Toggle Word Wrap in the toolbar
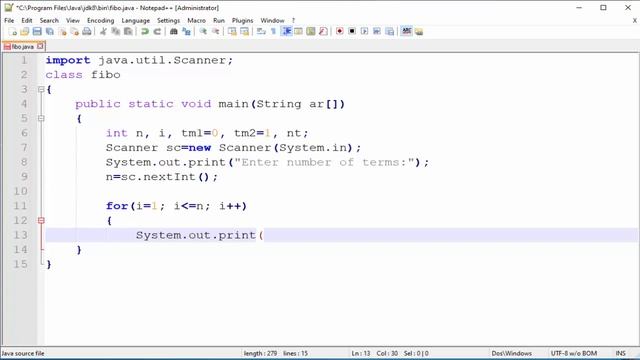 [261, 31]
